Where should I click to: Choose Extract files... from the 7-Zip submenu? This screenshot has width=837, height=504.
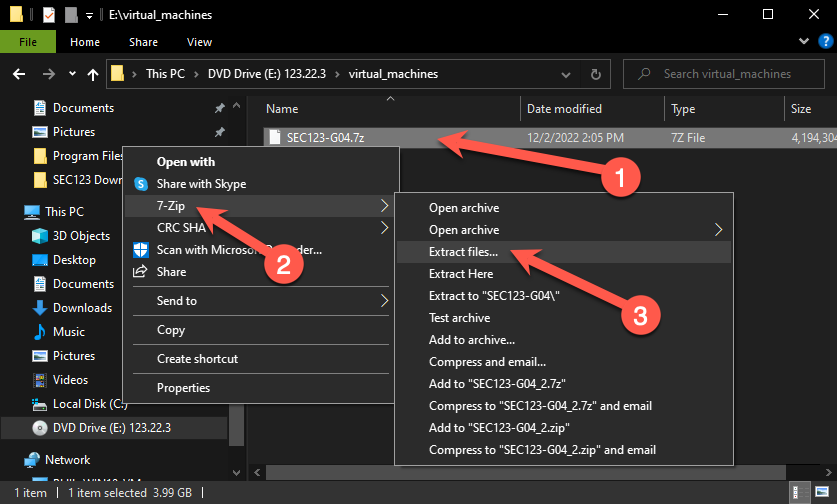(x=463, y=252)
